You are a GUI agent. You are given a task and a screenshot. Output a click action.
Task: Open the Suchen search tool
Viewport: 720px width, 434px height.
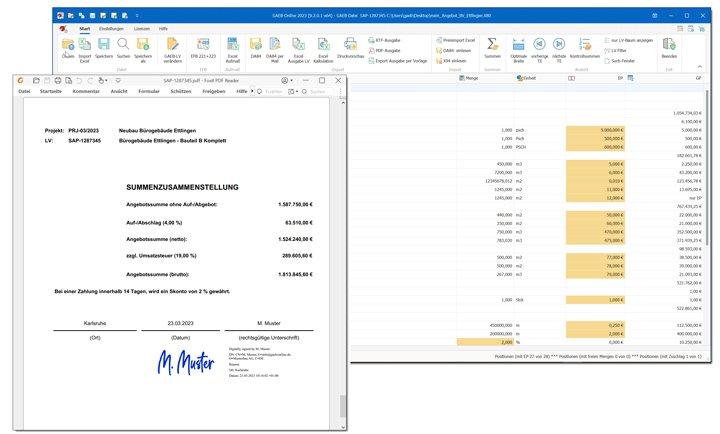pos(123,46)
